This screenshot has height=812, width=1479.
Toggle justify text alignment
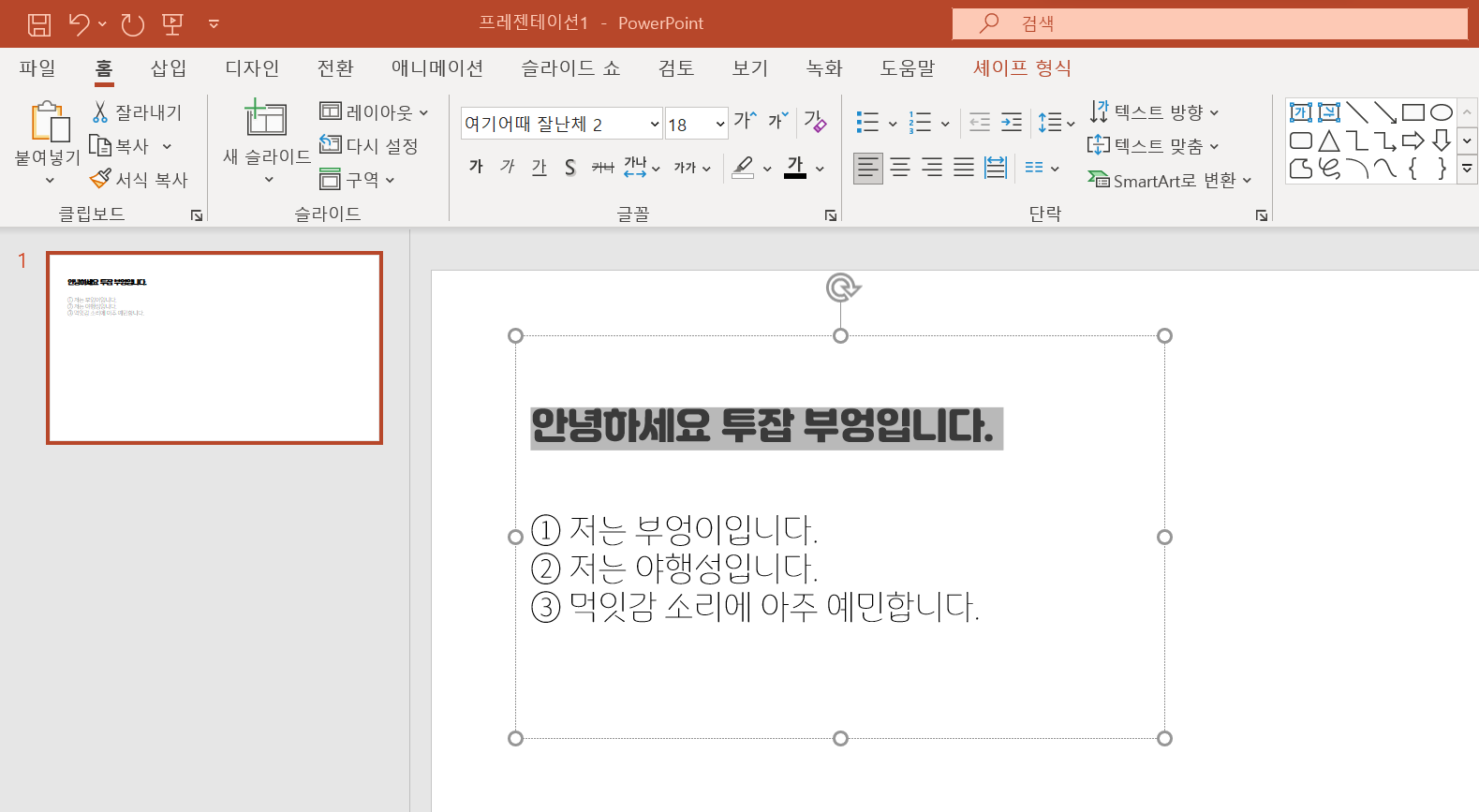click(x=964, y=168)
